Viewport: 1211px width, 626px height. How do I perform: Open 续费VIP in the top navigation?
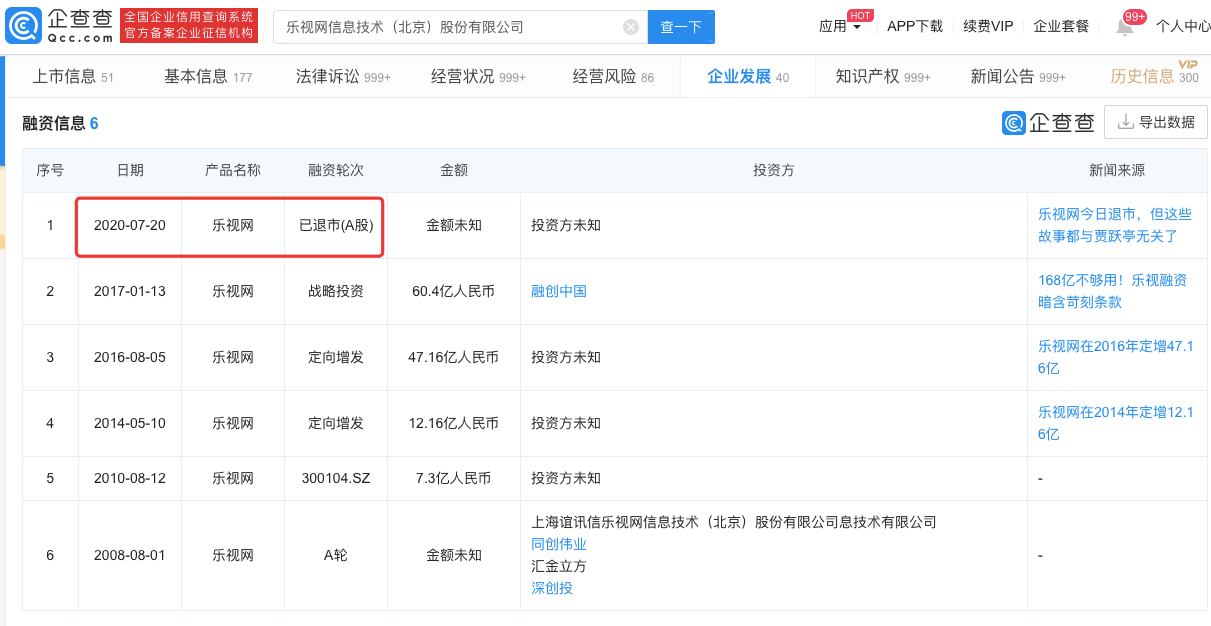click(x=988, y=27)
